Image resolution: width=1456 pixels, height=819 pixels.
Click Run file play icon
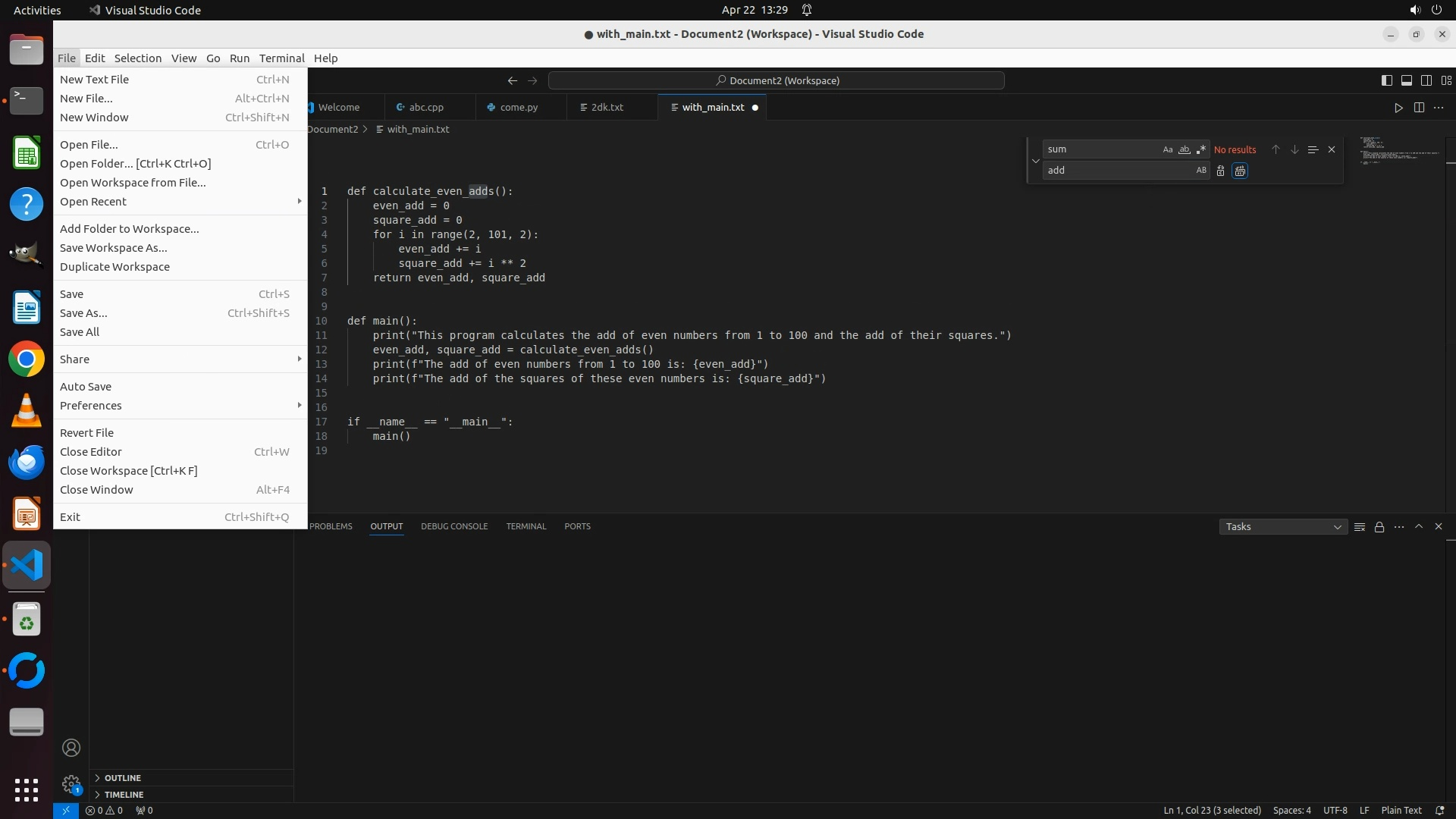[1398, 108]
